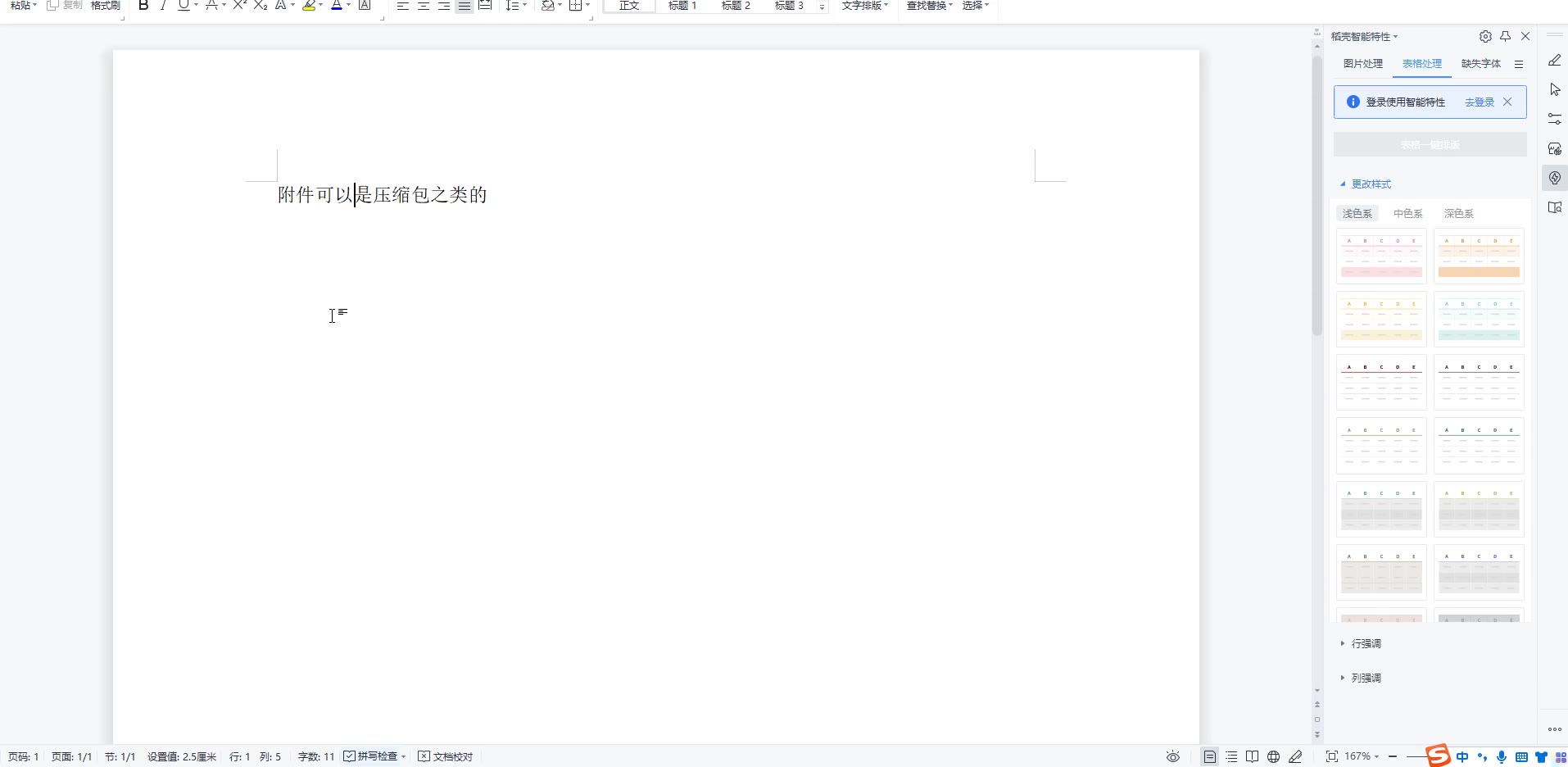This screenshot has height=767, width=1568.
Task: Choose the pink light table style thumbnail
Action: click(x=1381, y=256)
